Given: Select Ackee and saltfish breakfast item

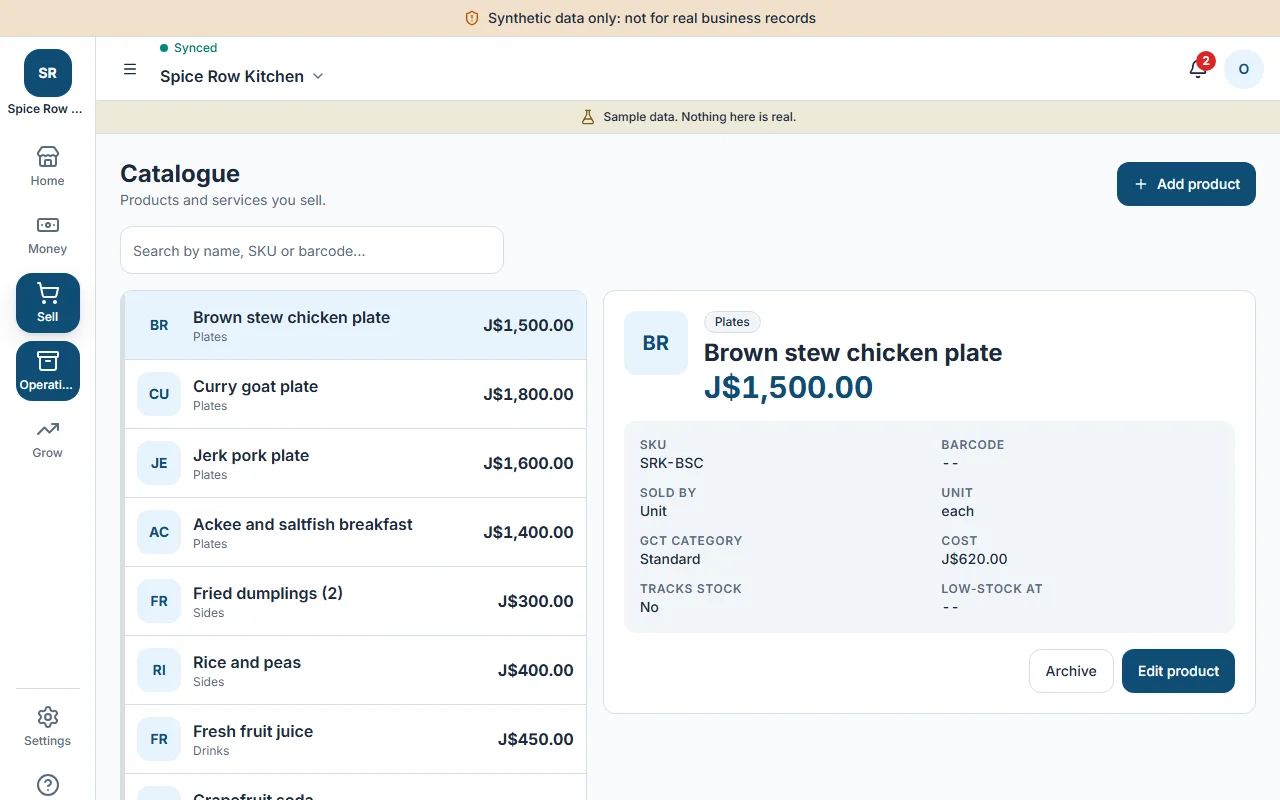Looking at the screenshot, I should [355, 532].
